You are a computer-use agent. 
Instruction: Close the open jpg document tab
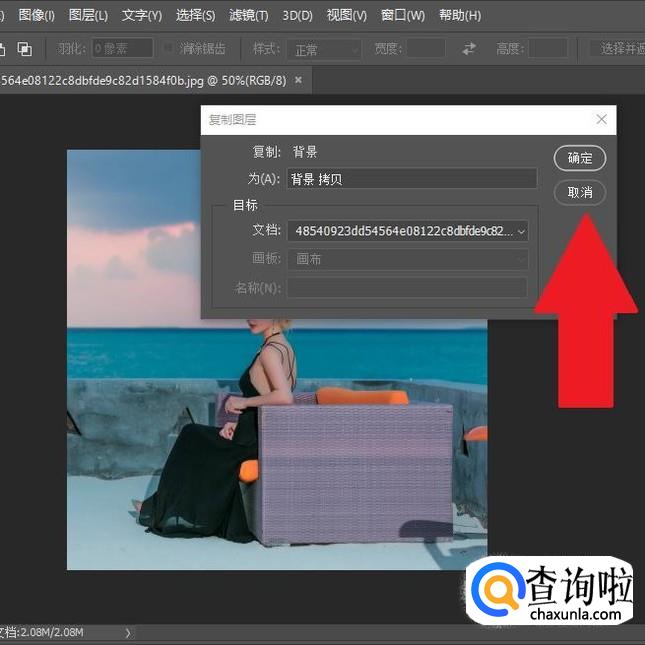tap(298, 80)
